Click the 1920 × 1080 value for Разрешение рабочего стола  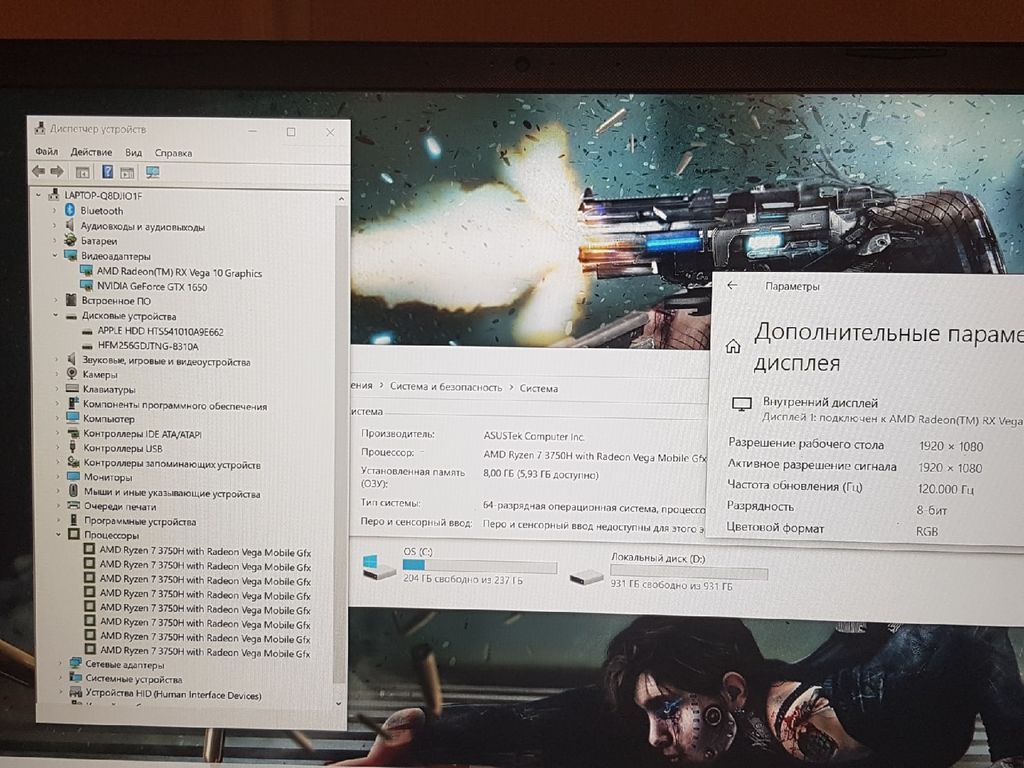coord(951,447)
